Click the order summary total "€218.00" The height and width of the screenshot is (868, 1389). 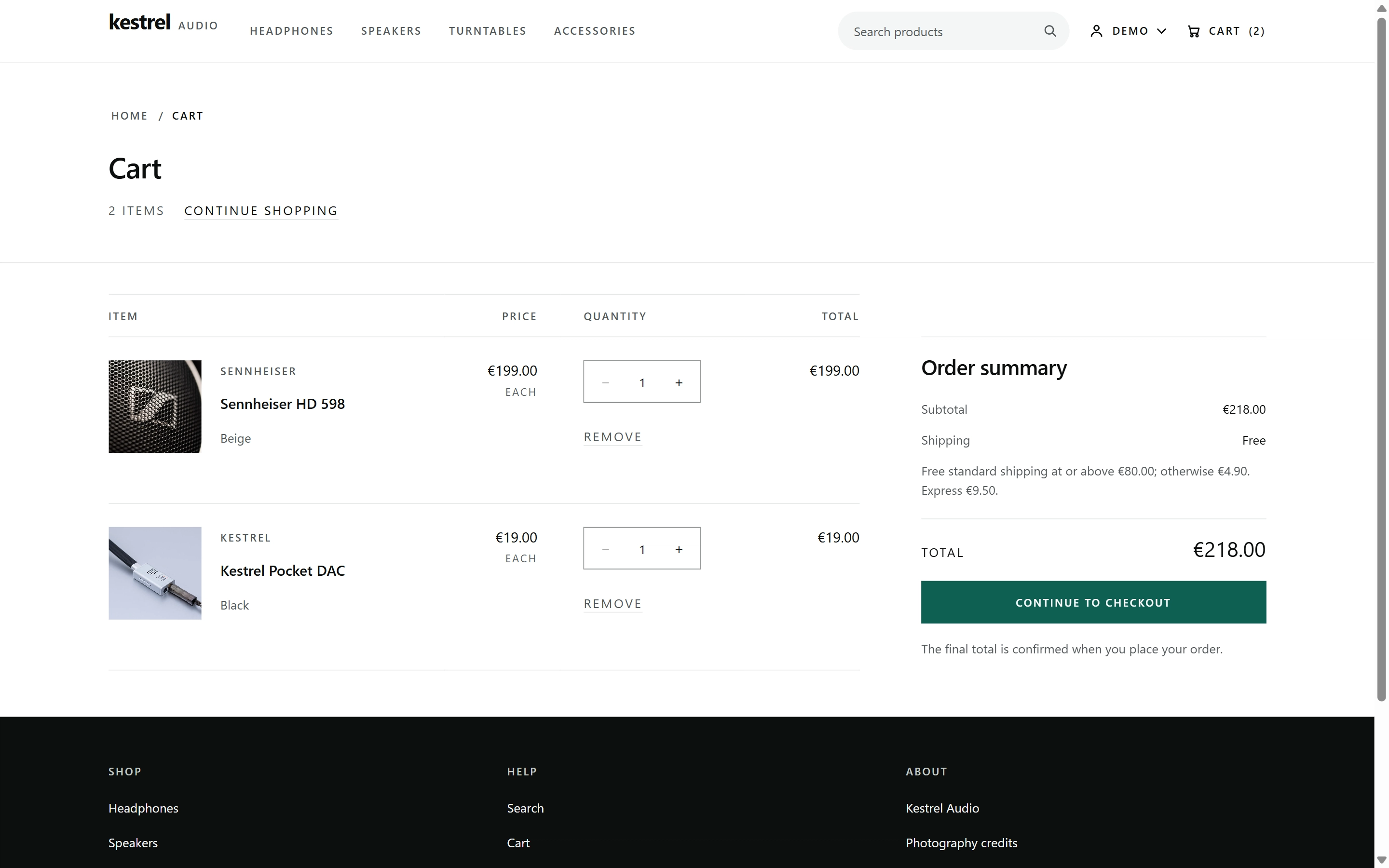(1229, 550)
